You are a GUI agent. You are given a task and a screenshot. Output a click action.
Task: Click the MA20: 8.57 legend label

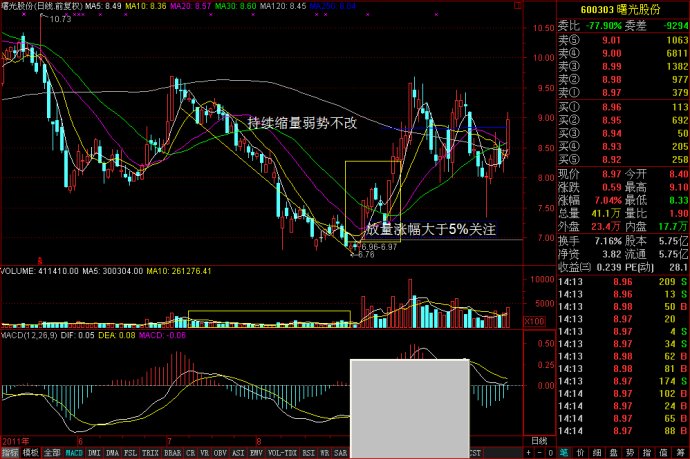click(x=191, y=6)
